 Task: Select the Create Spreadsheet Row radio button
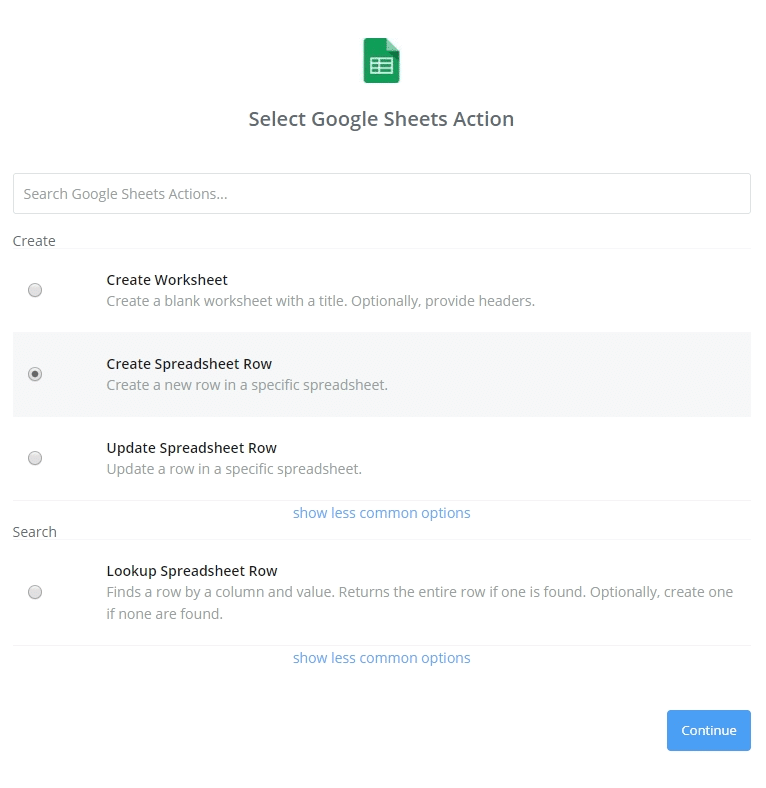point(35,374)
